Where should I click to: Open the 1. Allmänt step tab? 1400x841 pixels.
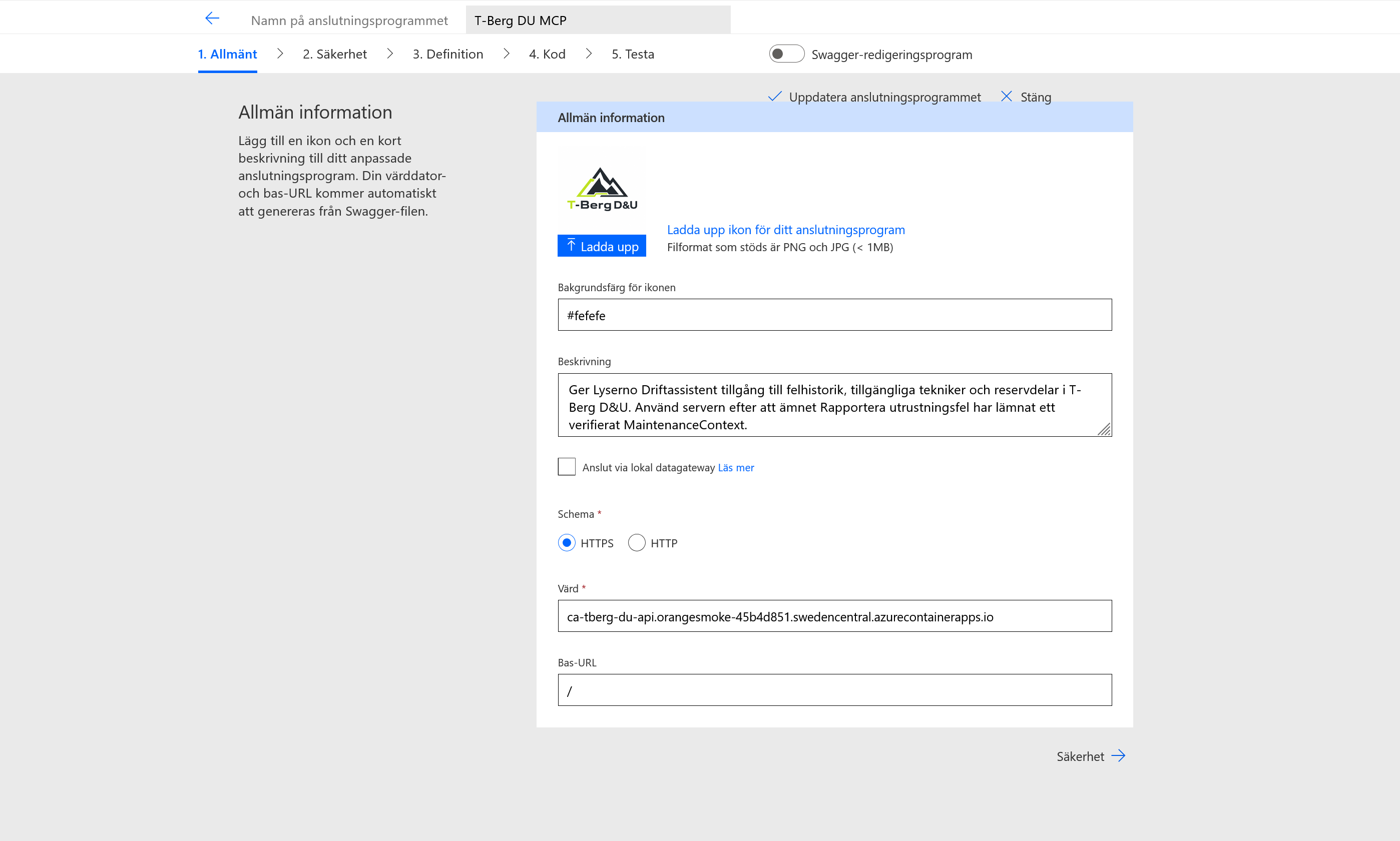click(227, 54)
